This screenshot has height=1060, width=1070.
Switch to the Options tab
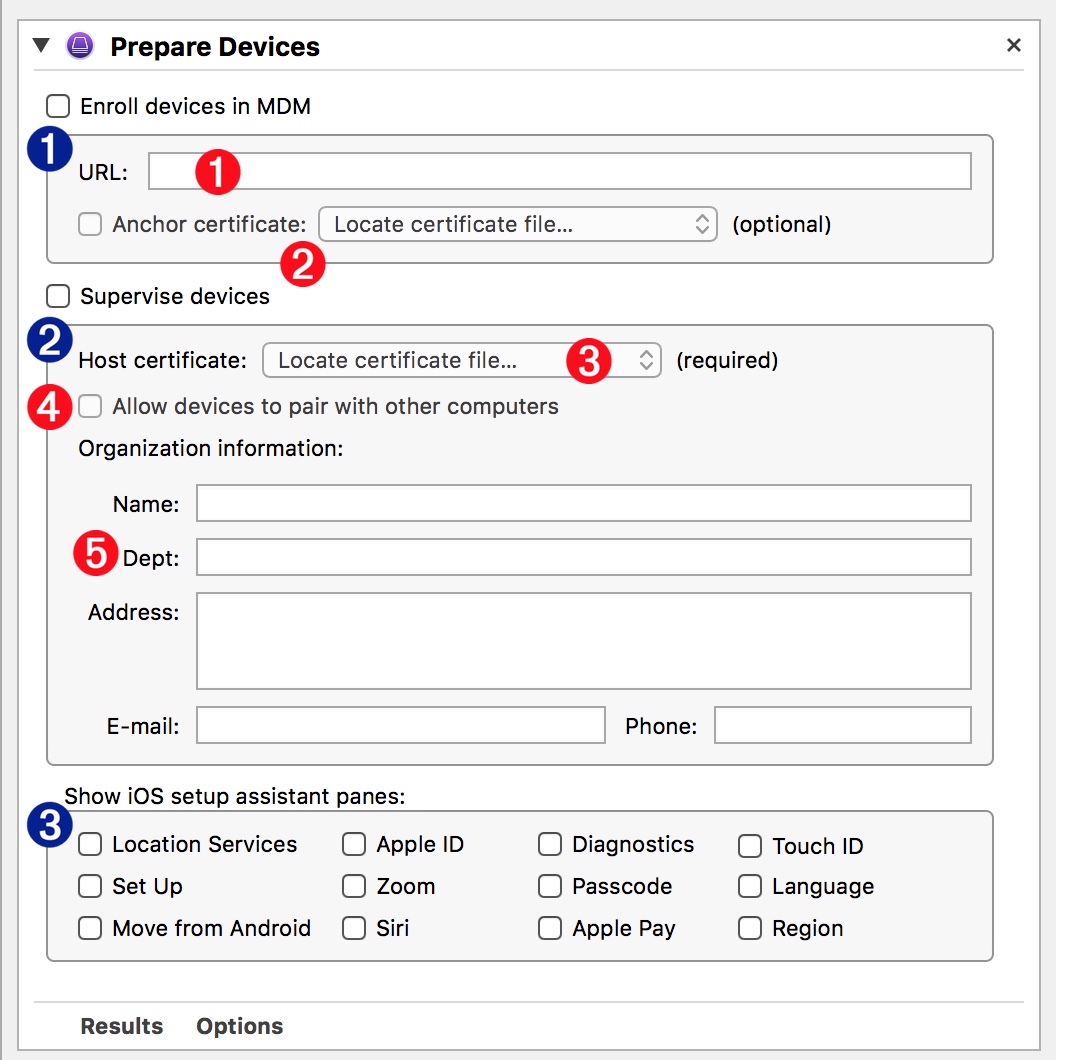(239, 1026)
